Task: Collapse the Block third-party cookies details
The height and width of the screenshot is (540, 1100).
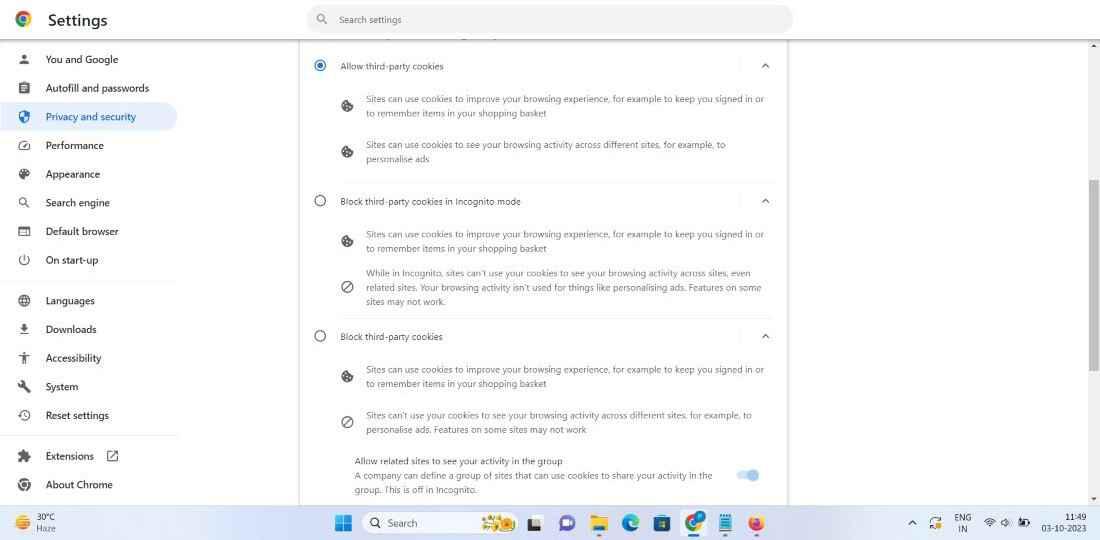Action: [765, 337]
